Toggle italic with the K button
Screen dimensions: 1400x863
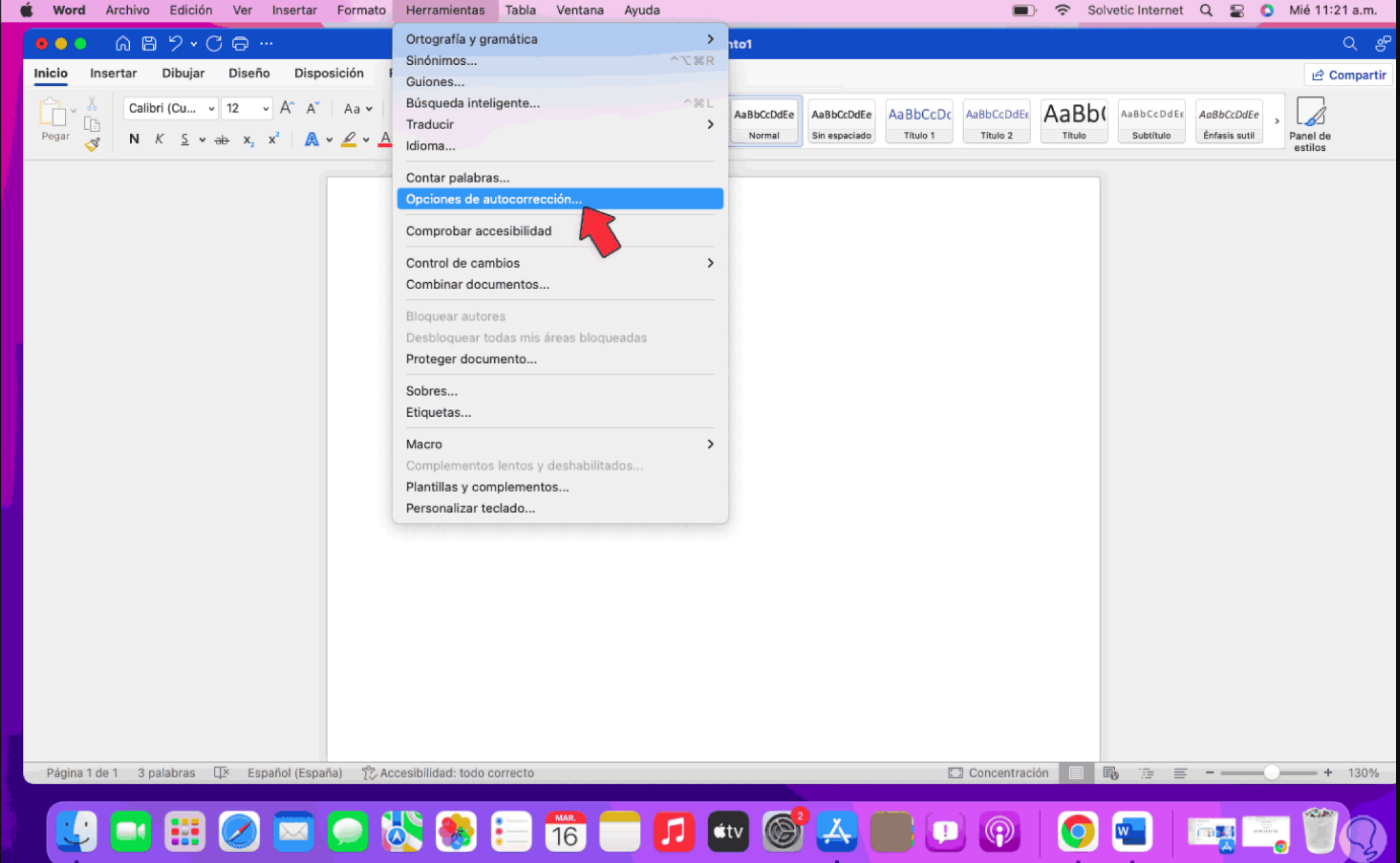(159, 139)
